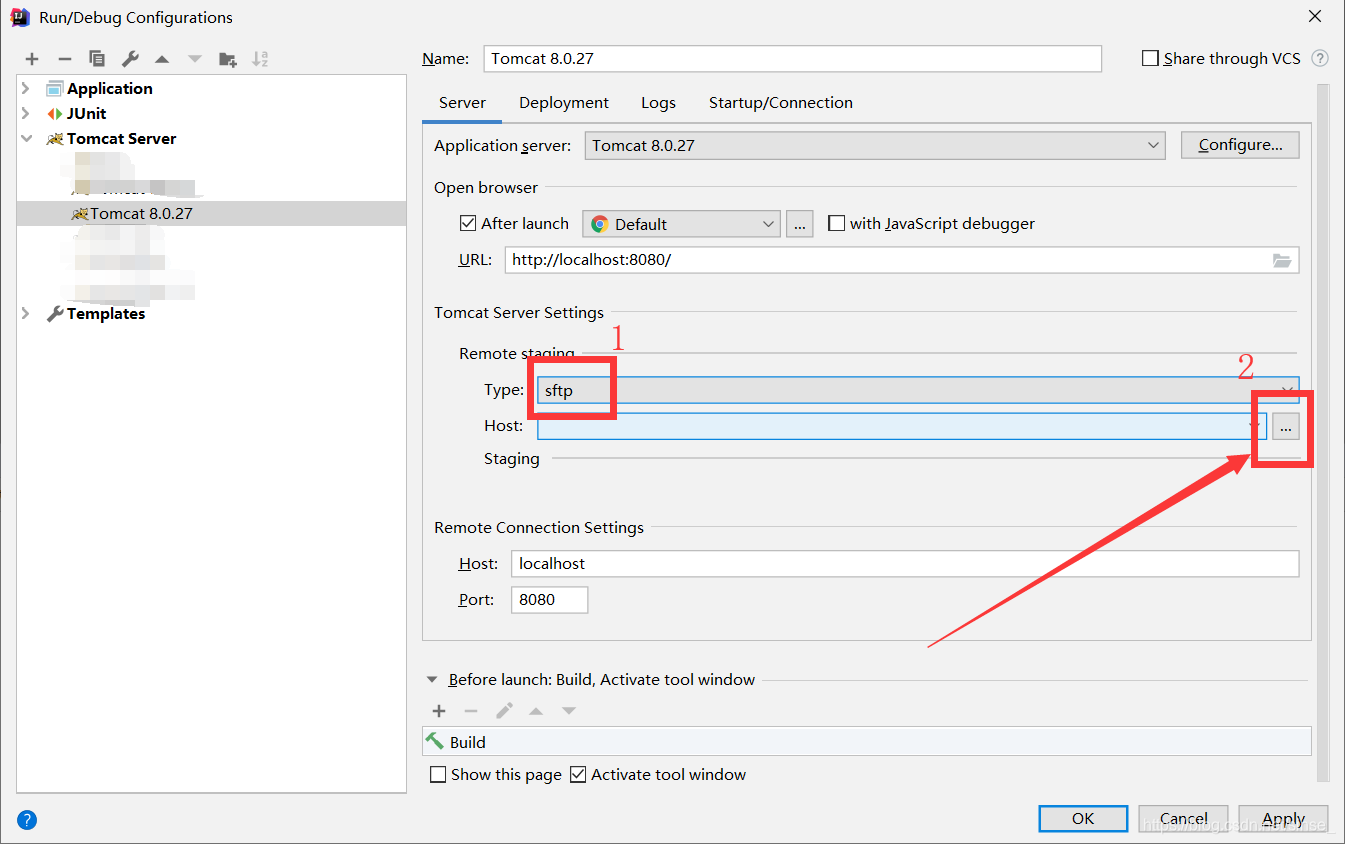
Task: Click the folder icon in URL field
Action: (x=1282, y=260)
